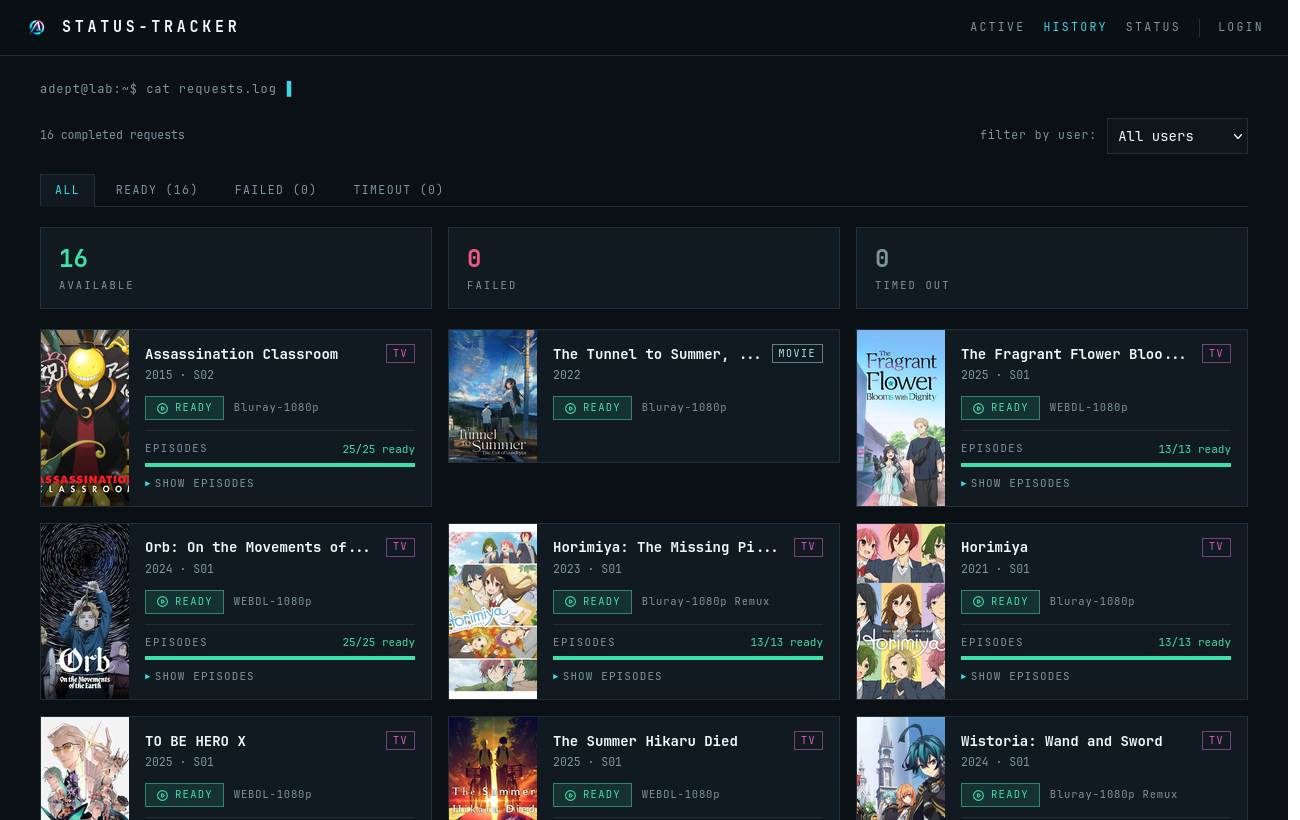Expand Show Episodes for Orb
The width and height of the screenshot is (1300, 820).
(200, 677)
